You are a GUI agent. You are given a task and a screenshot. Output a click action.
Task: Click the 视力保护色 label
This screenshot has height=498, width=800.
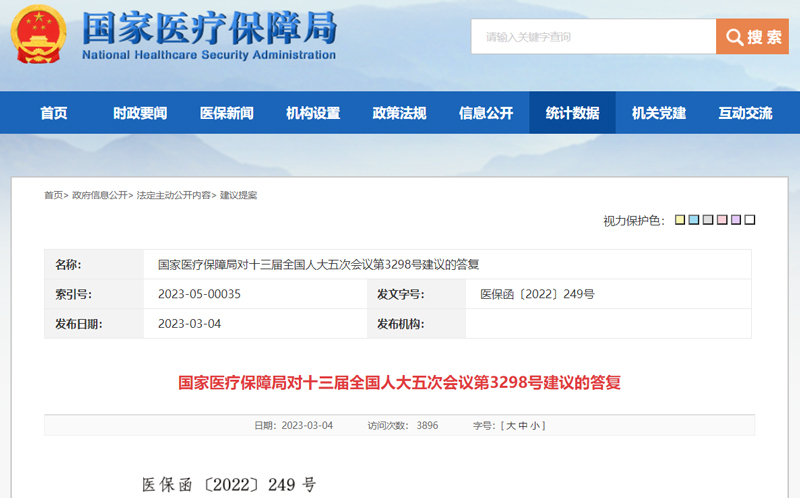tap(634, 220)
